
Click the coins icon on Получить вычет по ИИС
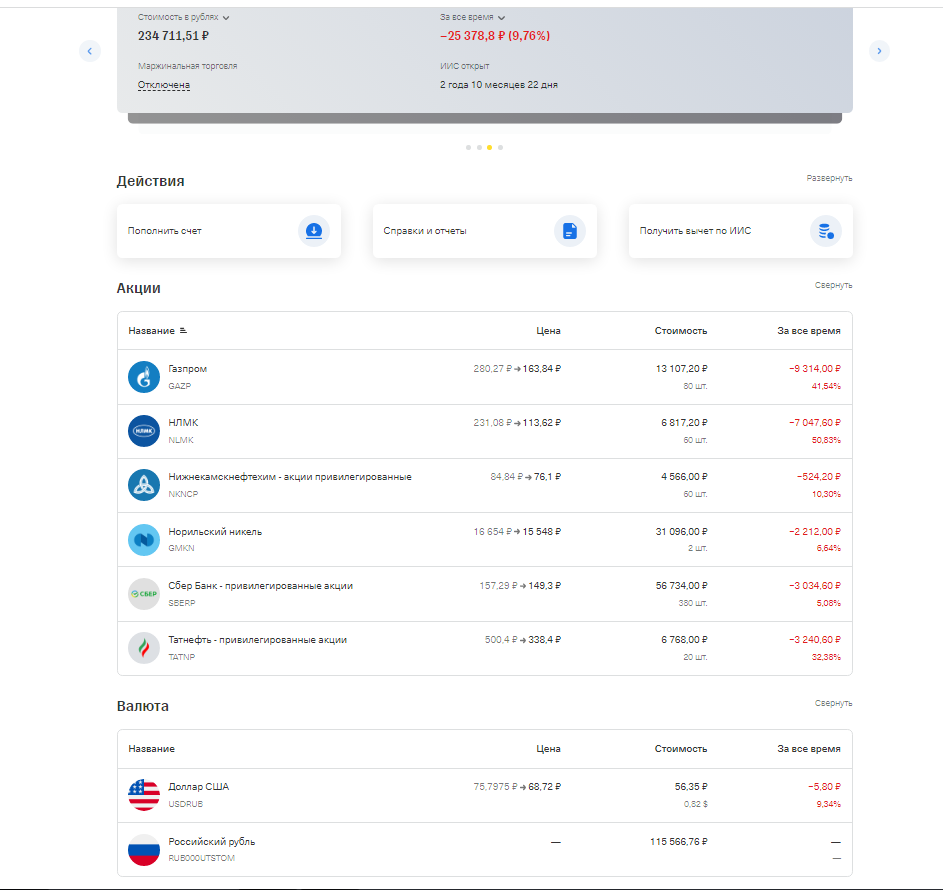[826, 231]
